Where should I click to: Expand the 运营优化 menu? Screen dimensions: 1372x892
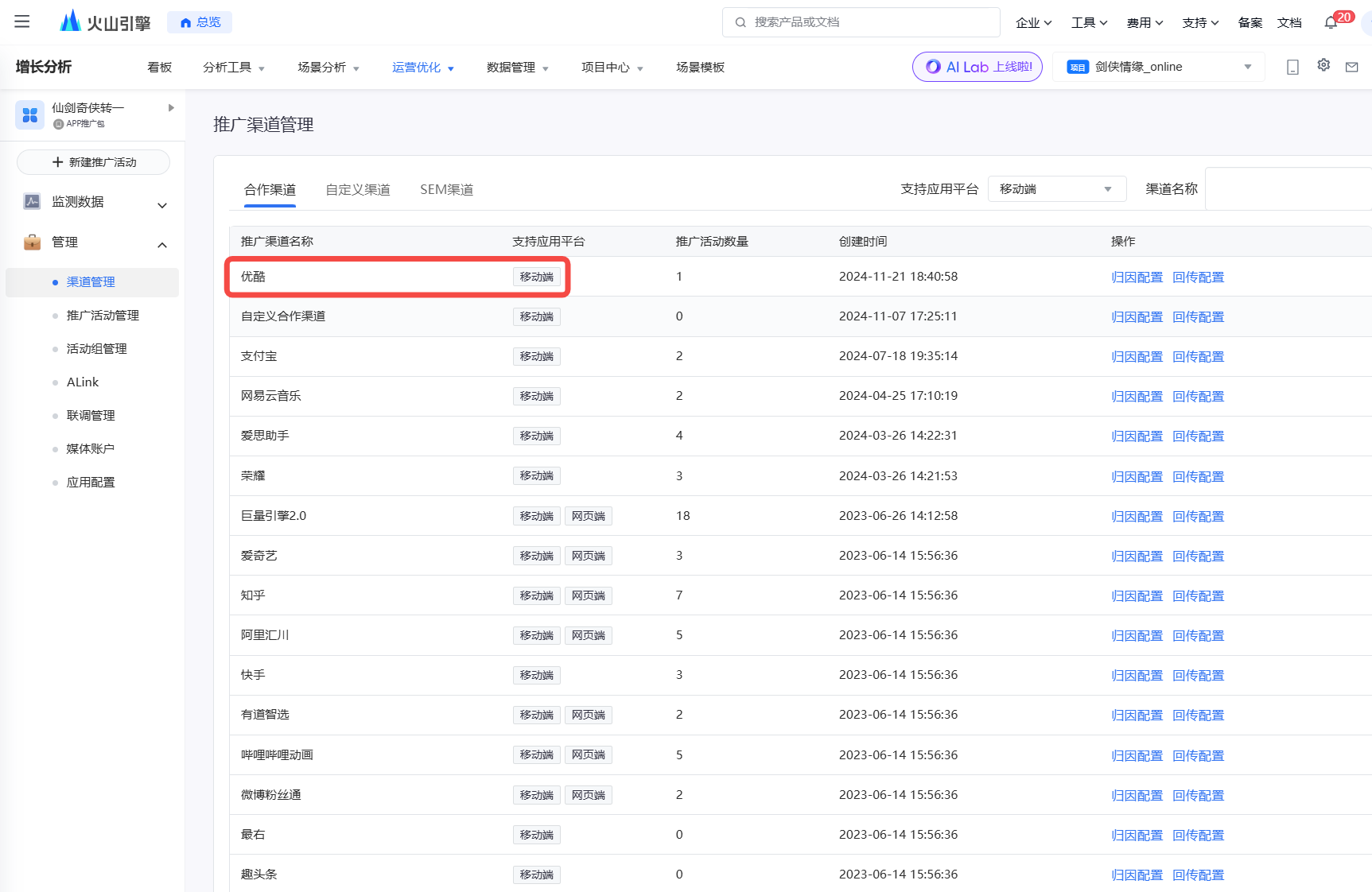tap(423, 68)
